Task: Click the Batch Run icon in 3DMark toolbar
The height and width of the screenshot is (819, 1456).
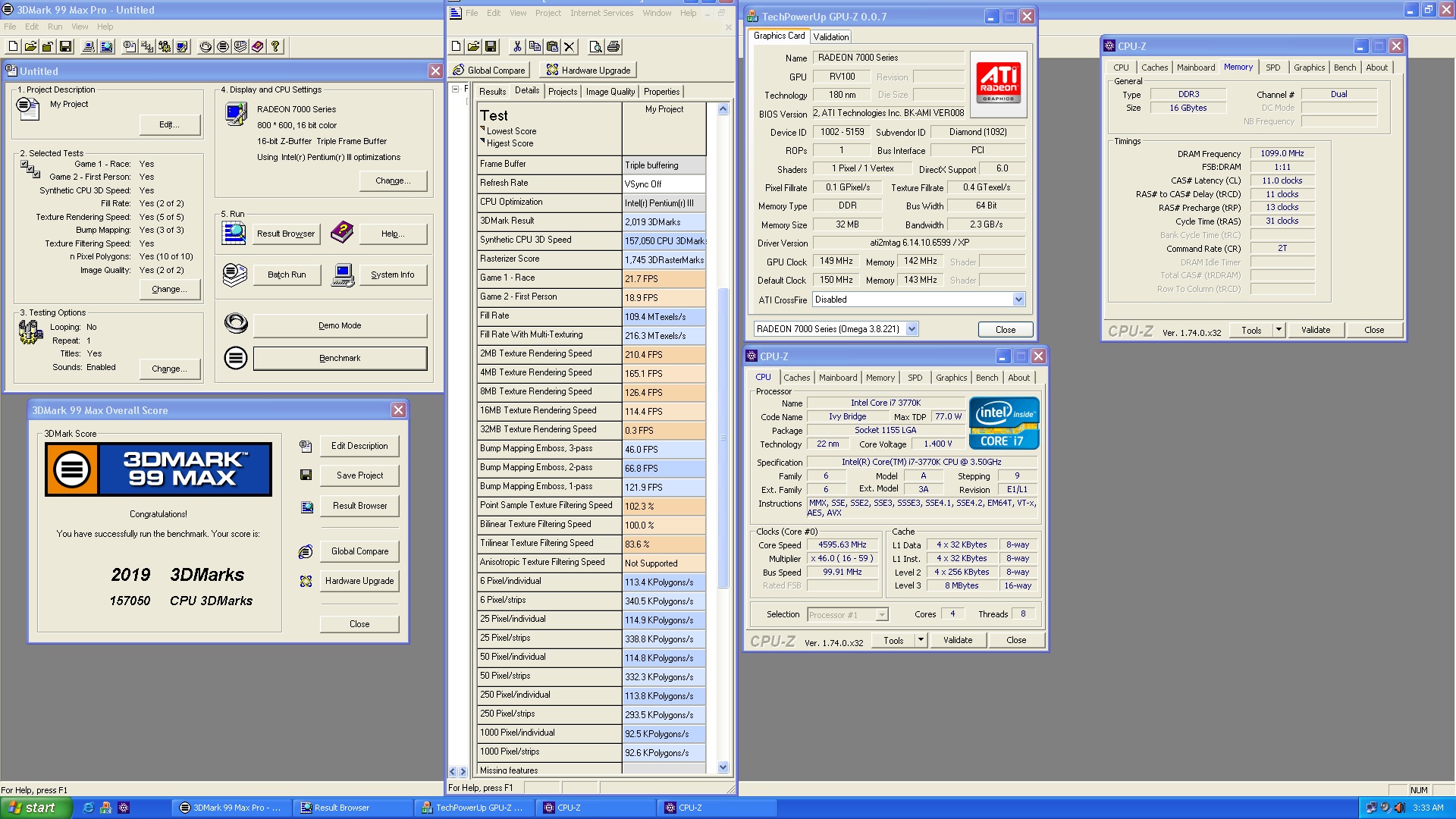Action: coord(240,47)
